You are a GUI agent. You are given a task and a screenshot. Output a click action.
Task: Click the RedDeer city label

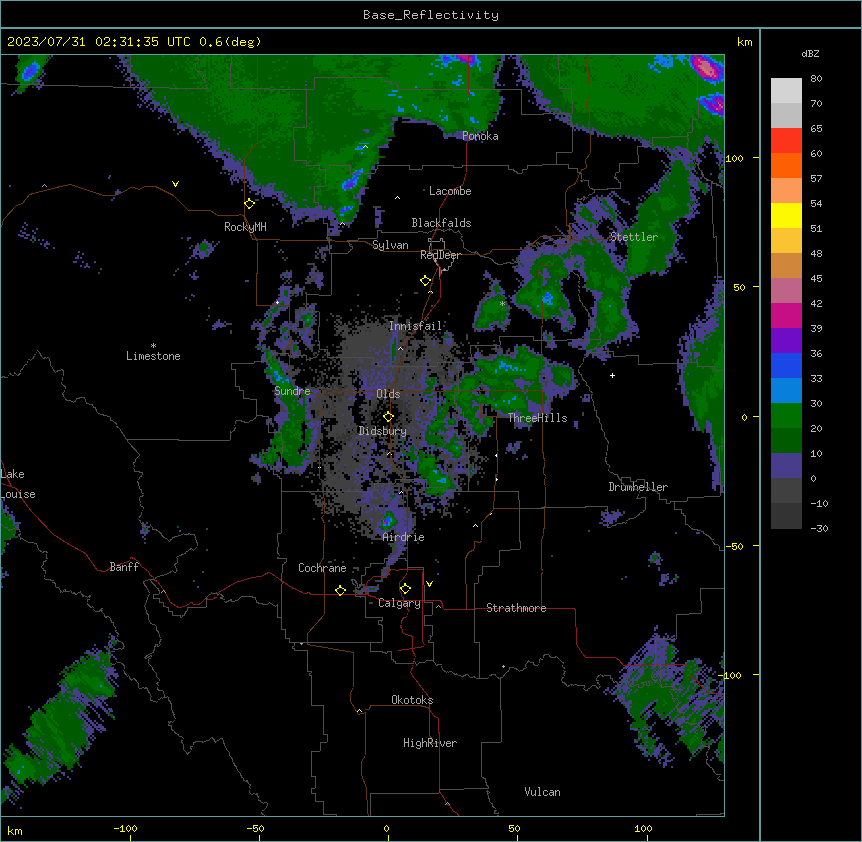click(x=440, y=255)
